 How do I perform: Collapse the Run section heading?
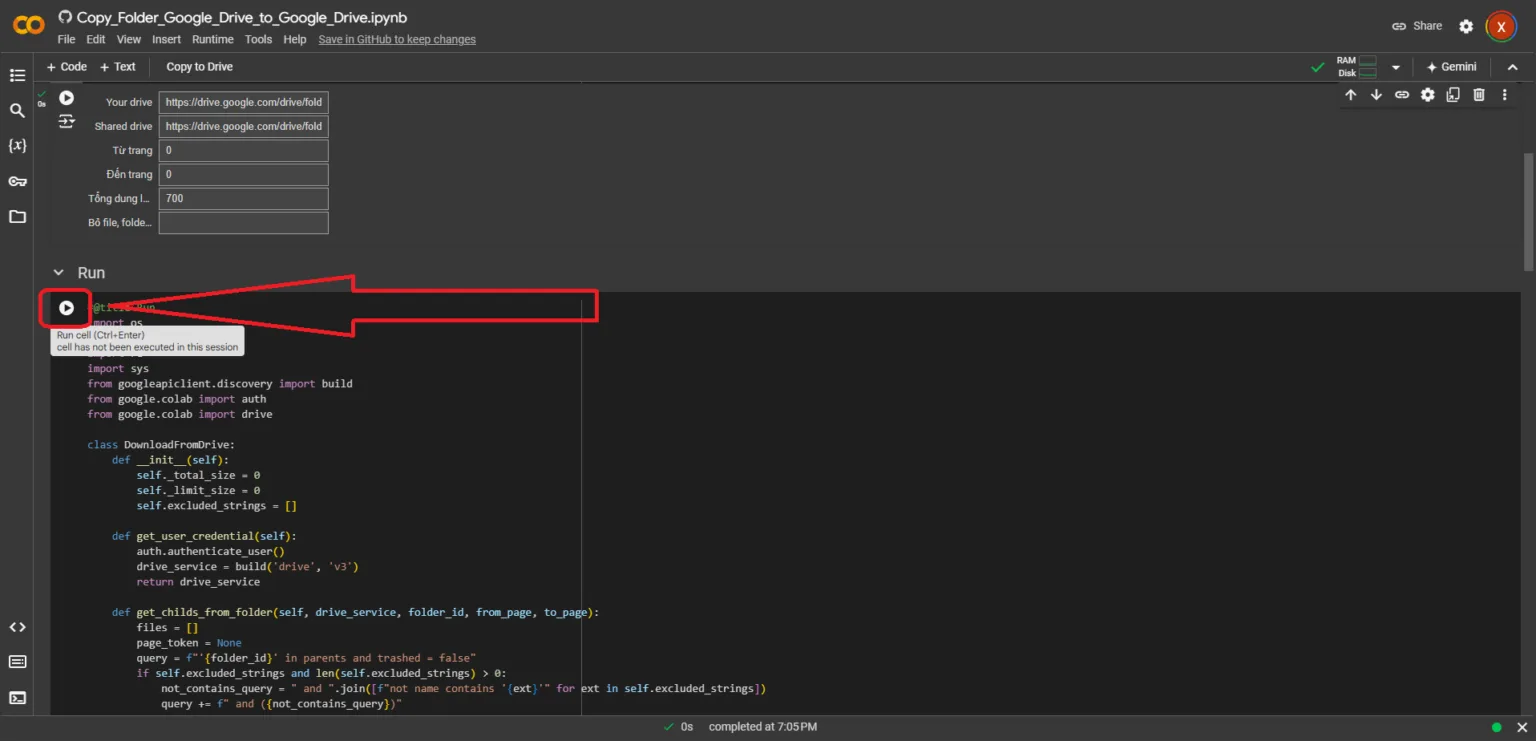(58, 273)
